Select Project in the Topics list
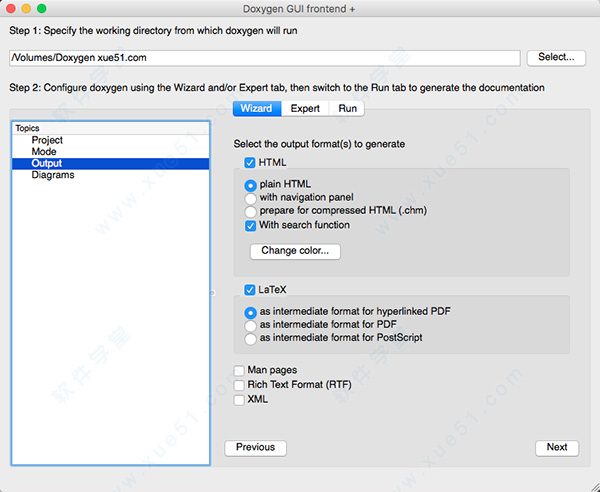Viewport: 600px width, 492px height. coord(47,140)
